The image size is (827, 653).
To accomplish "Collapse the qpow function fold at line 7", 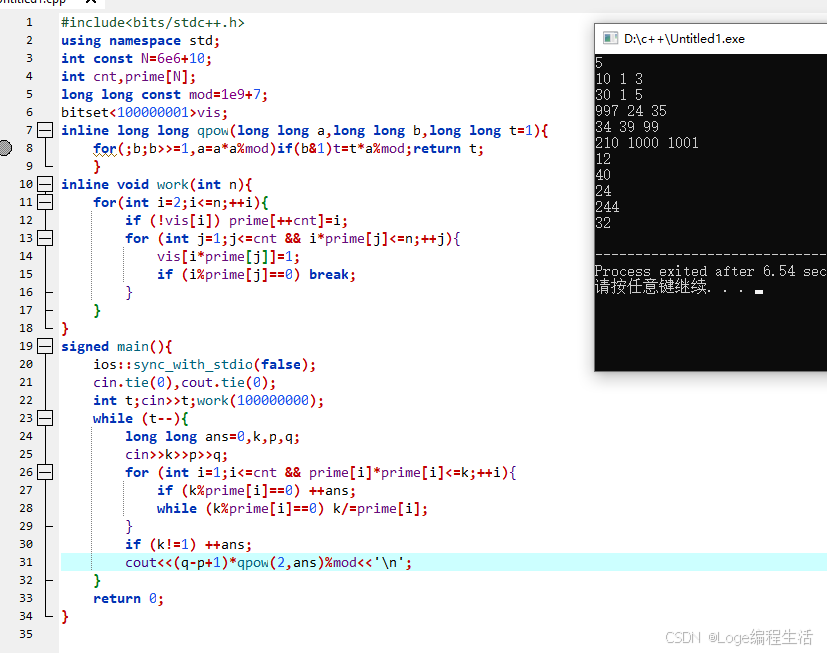I will pos(45,130).
